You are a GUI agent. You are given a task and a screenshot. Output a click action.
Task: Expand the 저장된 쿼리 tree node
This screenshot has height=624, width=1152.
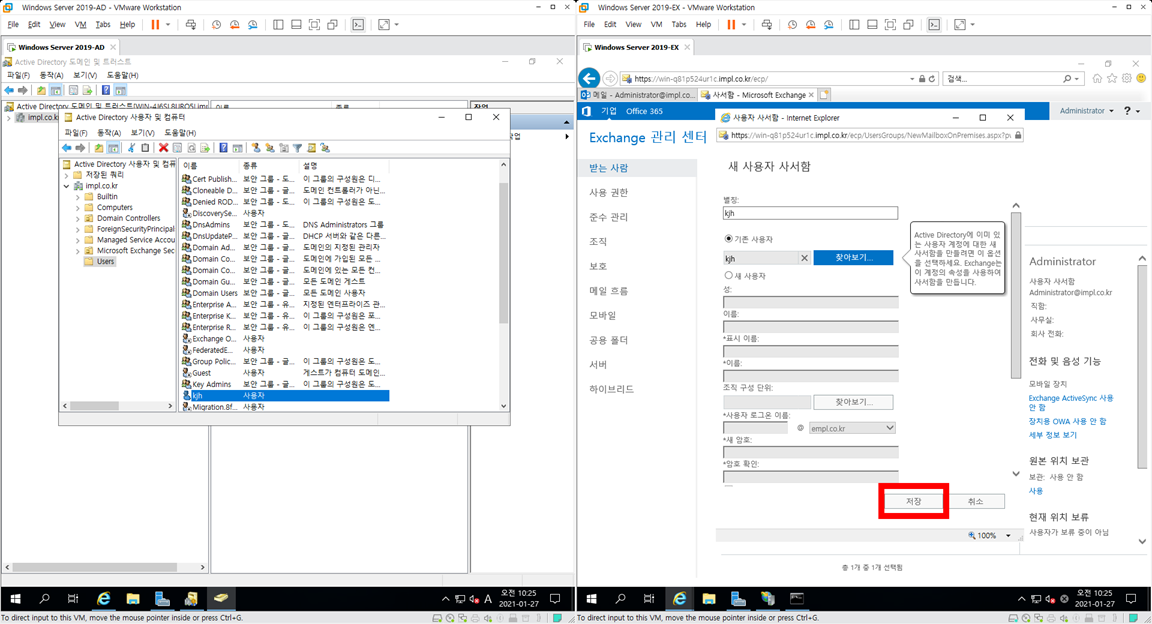pos(67,176)
